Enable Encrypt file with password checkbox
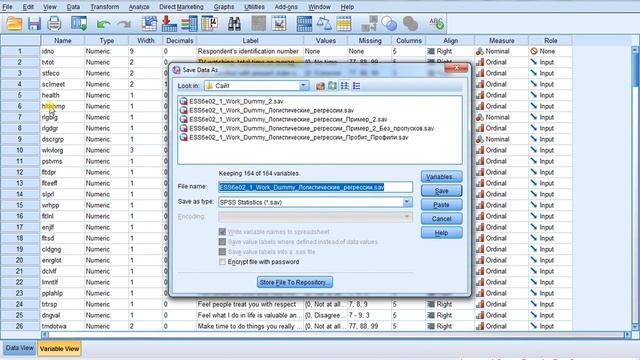Screen dimensions: 640x360 [x=222, y=262]
